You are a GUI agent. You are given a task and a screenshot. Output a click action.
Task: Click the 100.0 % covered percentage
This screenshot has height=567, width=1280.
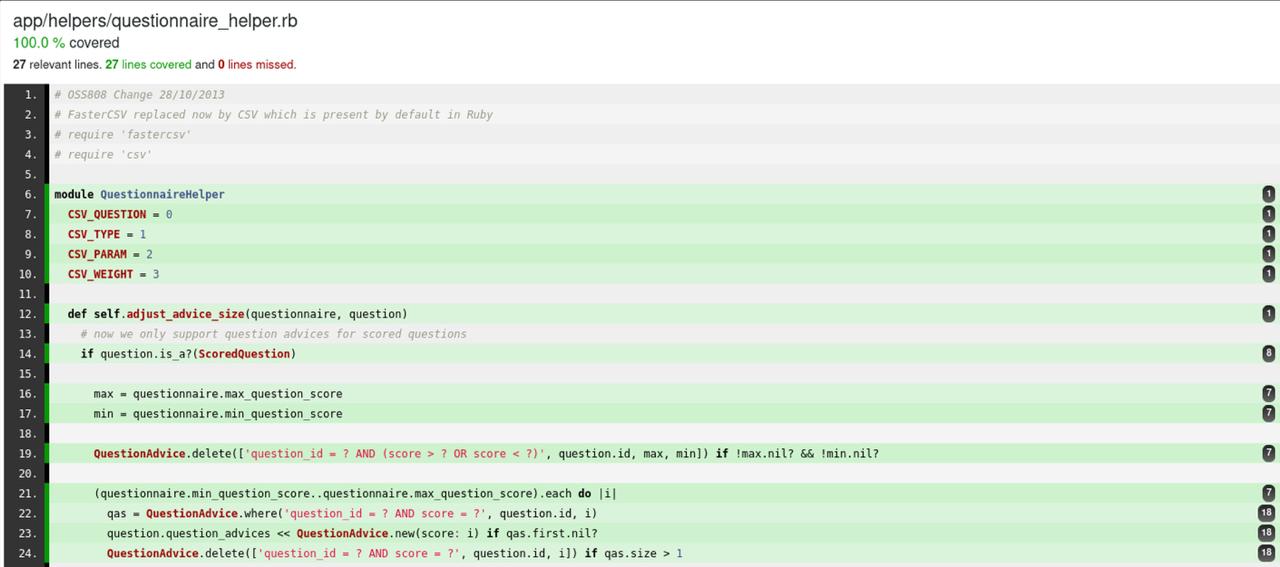[66, 43]
